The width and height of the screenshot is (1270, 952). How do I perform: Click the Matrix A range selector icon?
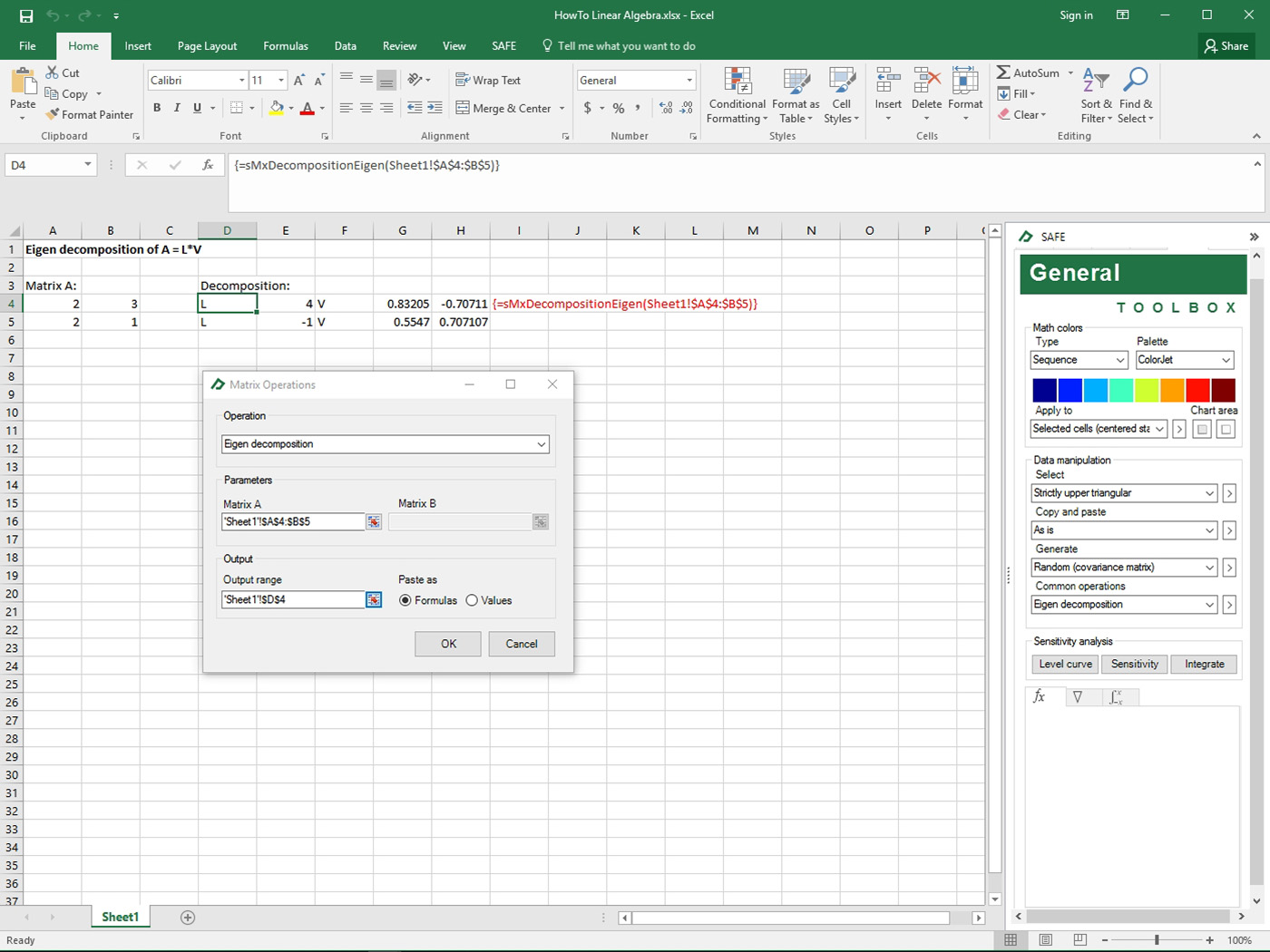[374, 521]
